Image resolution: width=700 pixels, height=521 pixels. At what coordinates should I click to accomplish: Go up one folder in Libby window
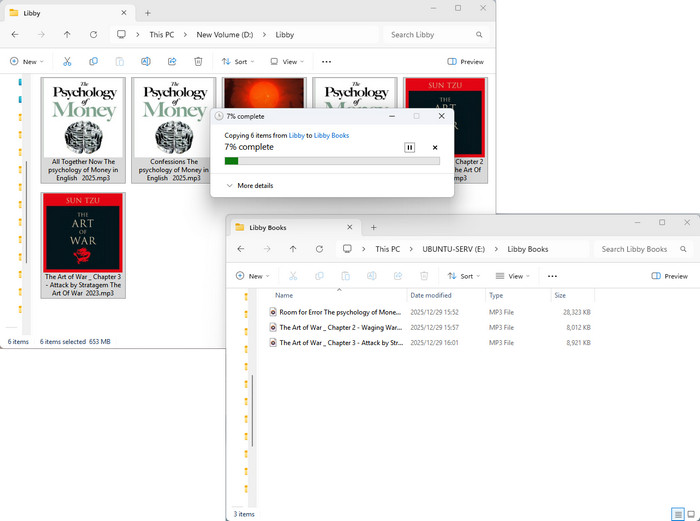[67, 34]
